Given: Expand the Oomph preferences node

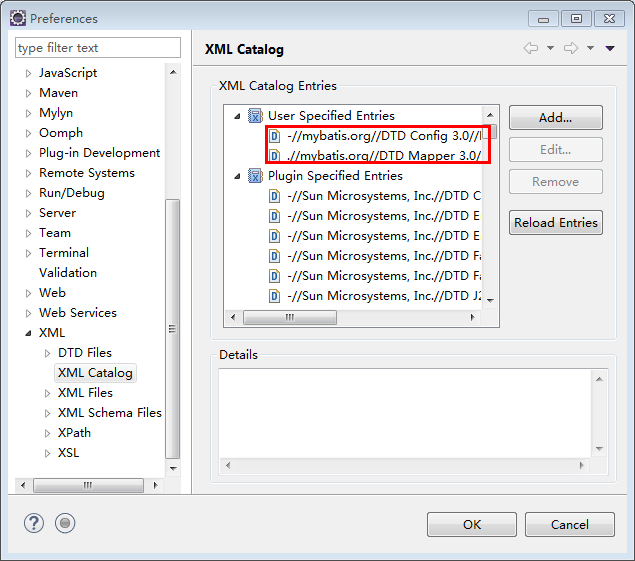Looking at the screenshot, I should click(28, 133).
